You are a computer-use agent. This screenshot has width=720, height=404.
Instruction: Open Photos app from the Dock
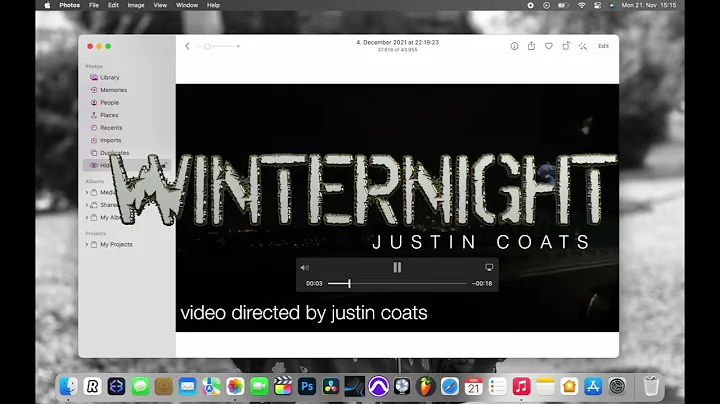click(x=235, y=386)
